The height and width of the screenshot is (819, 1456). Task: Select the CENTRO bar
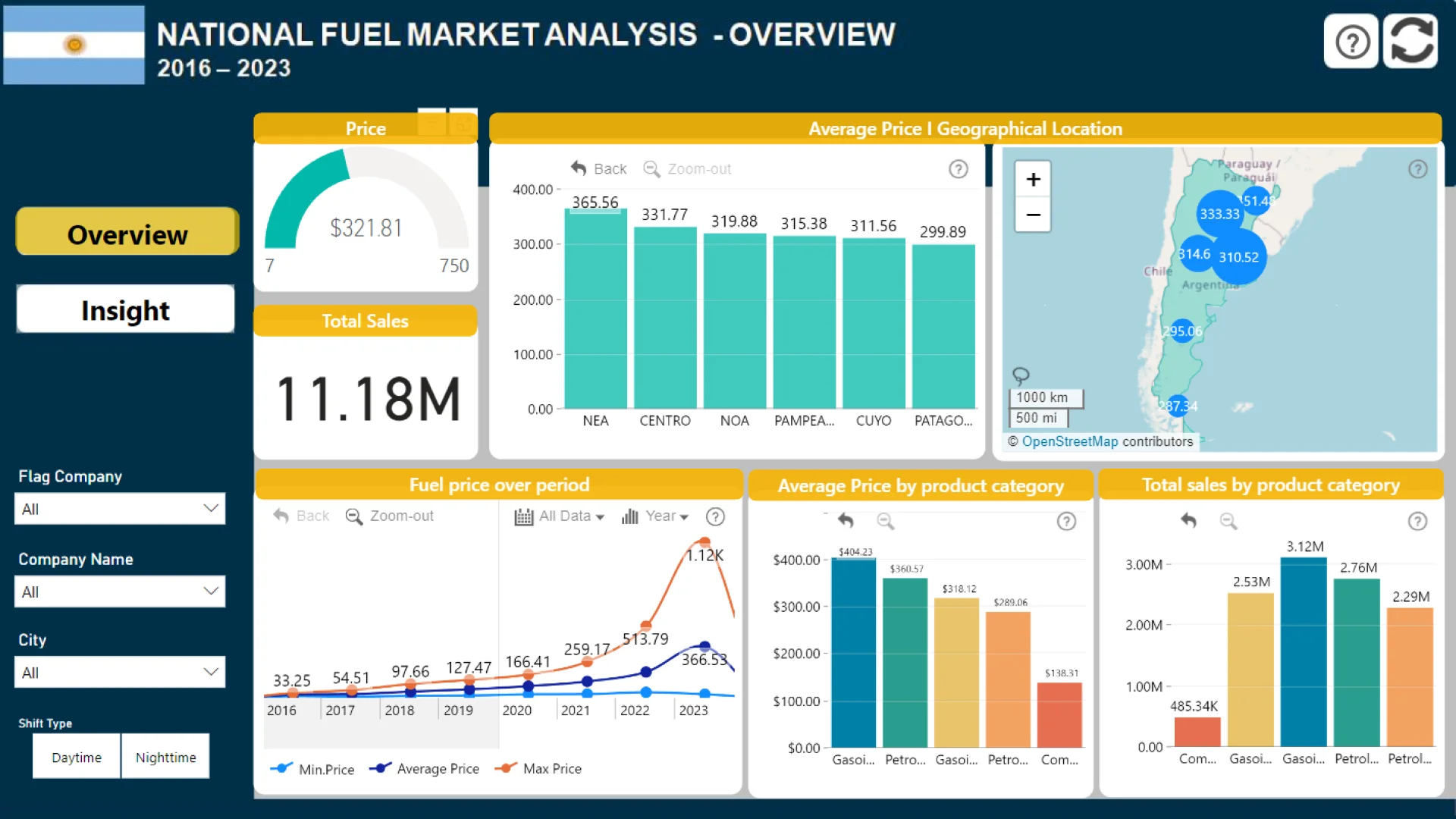tap(665, 318)
